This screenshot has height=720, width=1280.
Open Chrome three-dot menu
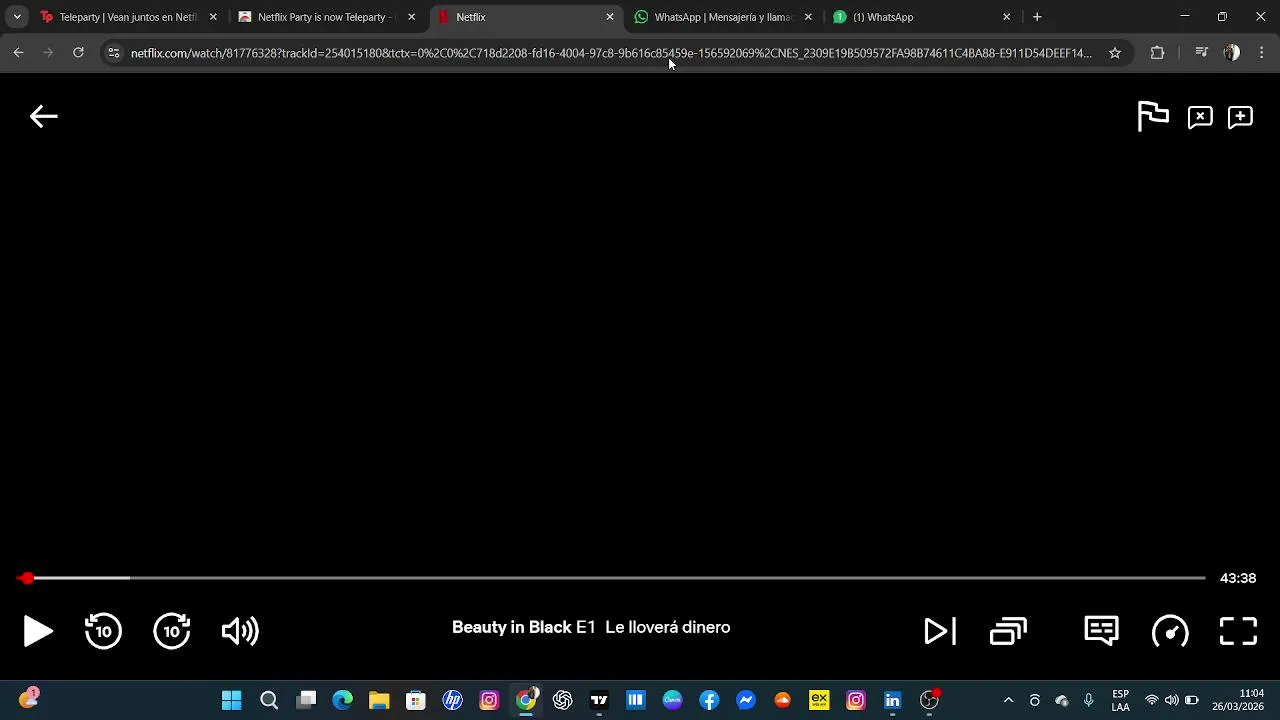pos(1262,53)
